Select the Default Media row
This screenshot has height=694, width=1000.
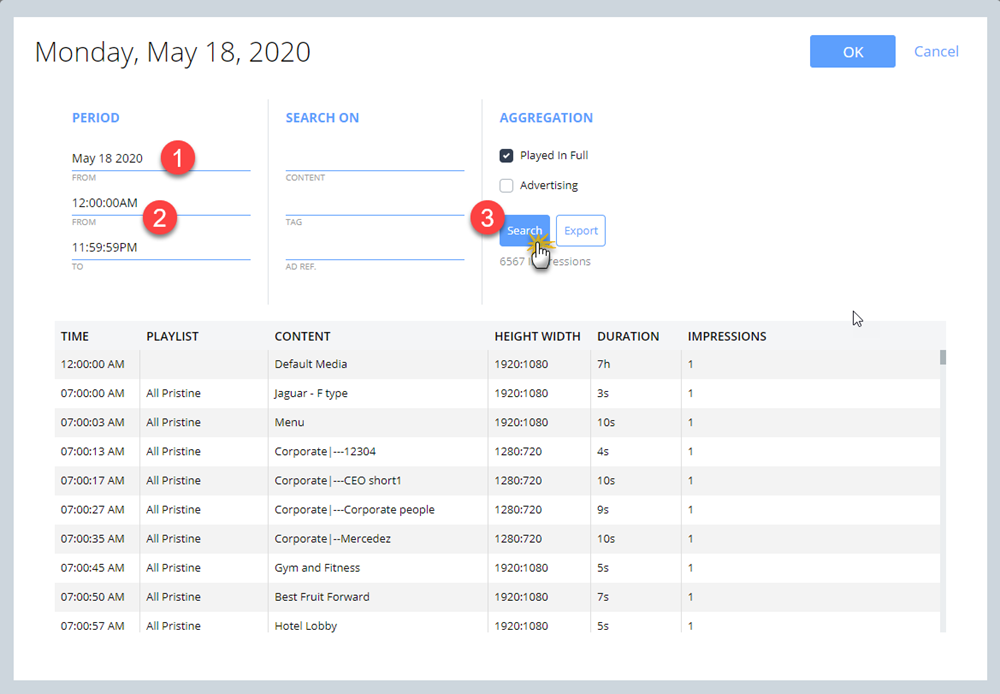400,364
